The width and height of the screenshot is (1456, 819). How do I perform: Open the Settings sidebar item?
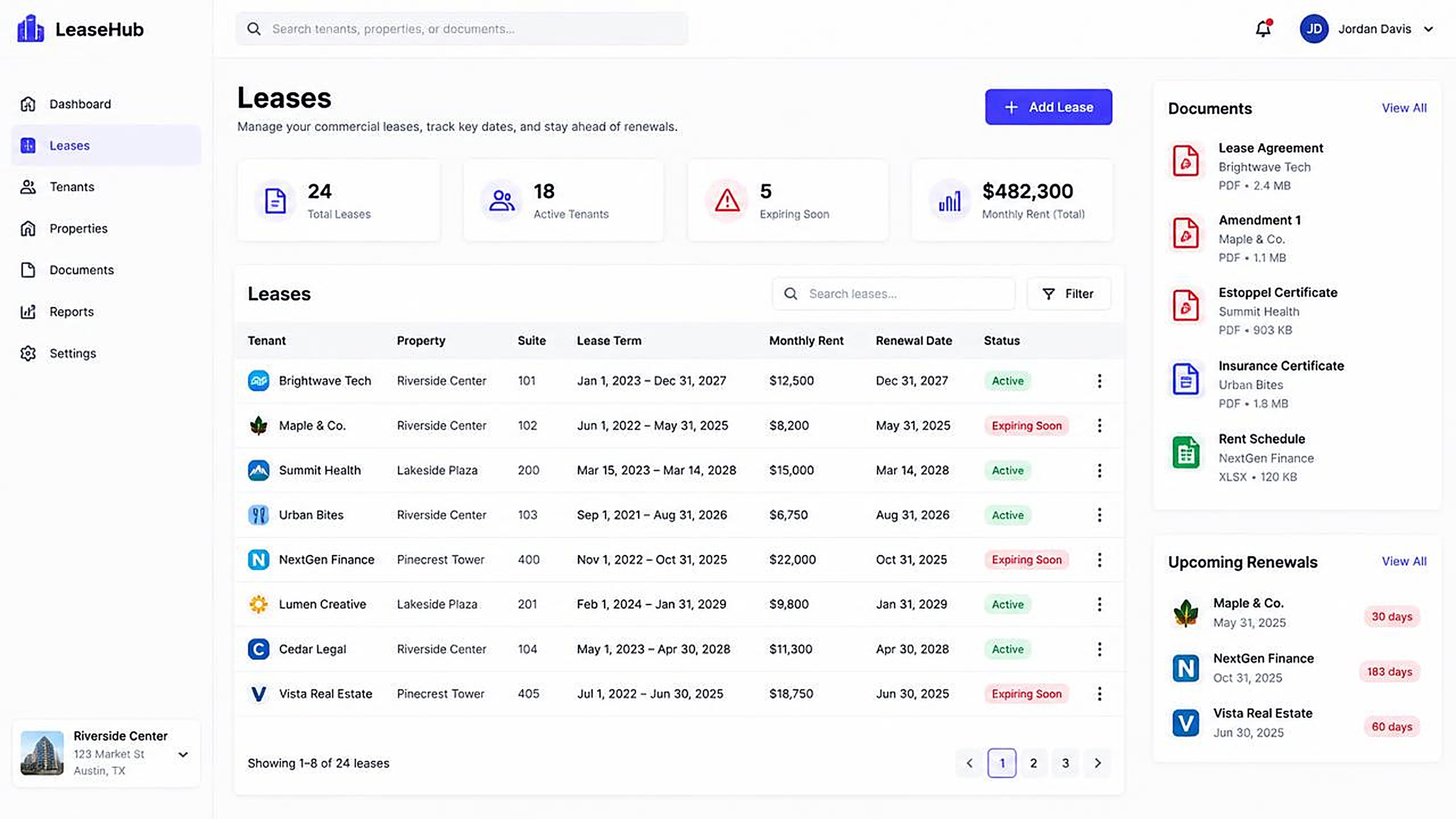click(x=106, y=353)
